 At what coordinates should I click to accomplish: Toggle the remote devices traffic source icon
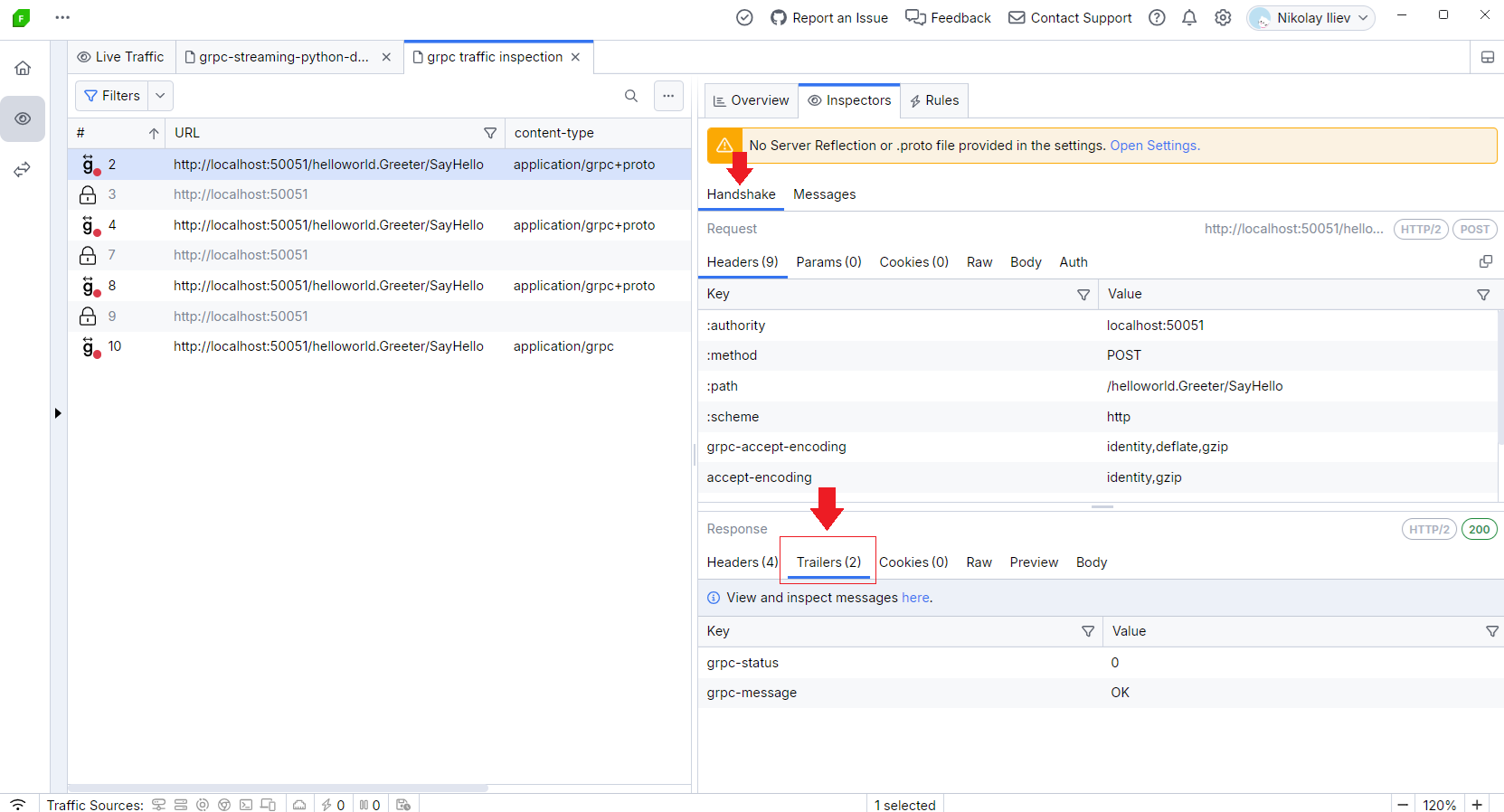pyautogui.click(x=268, y=804)
